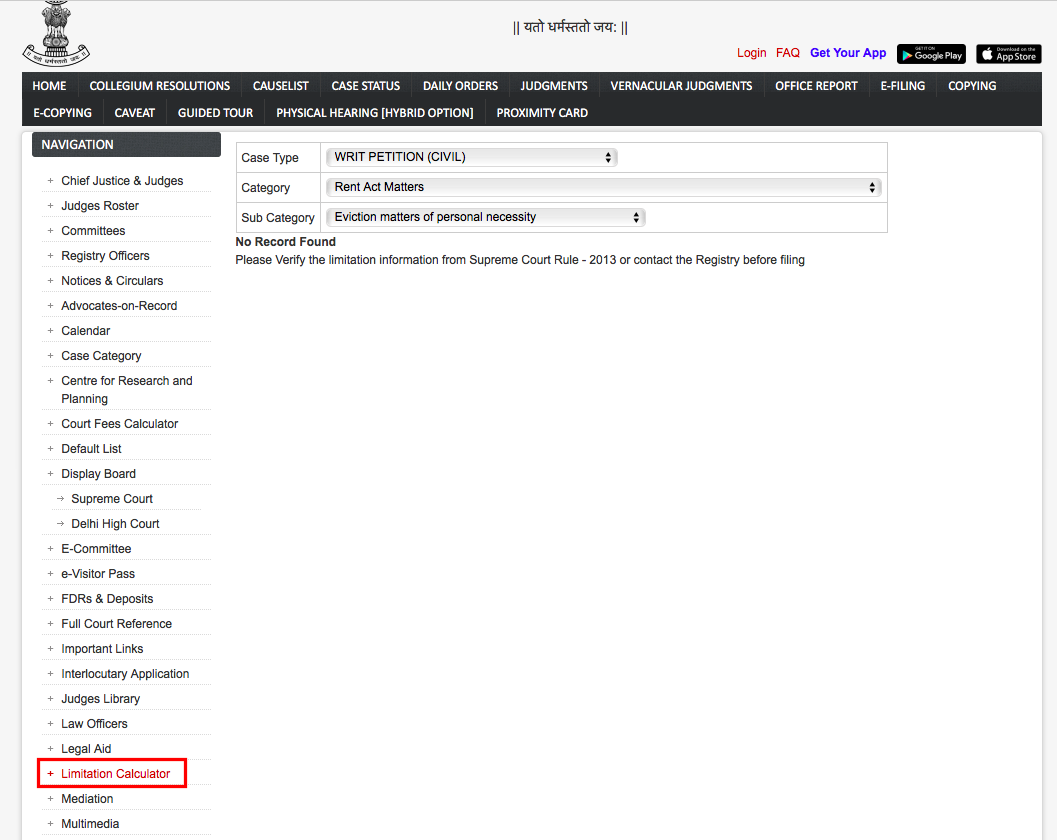The height and width of the screenshot is (840, 1057).
Task: Go to the HOME menu item
Action: [49, 86]
